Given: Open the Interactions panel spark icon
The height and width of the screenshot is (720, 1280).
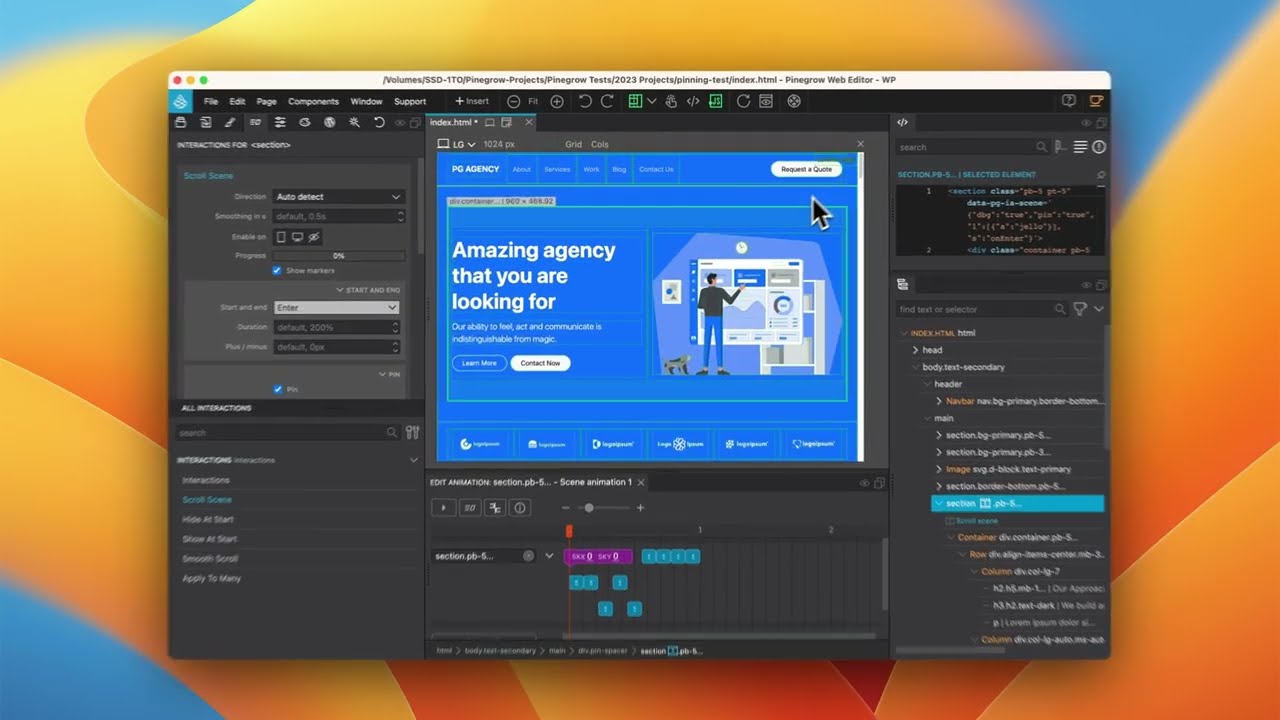Looking at the screenshot, I should coord(354,122).
